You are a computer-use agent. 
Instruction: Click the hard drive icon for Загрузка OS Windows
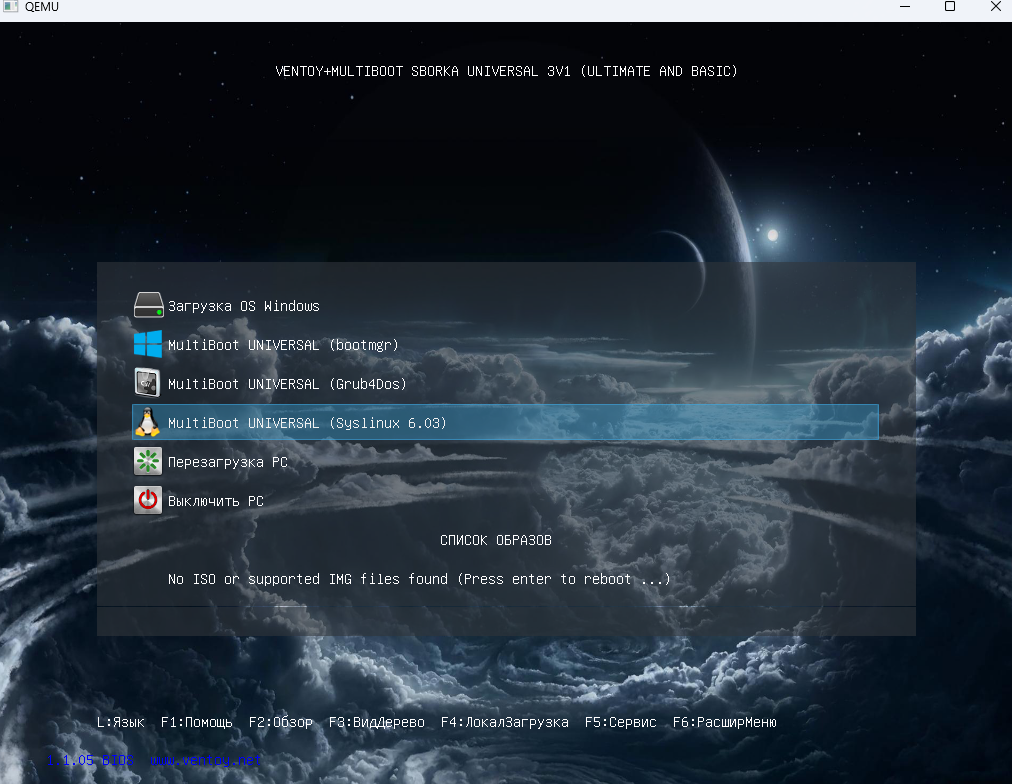(x=148, y=305)
